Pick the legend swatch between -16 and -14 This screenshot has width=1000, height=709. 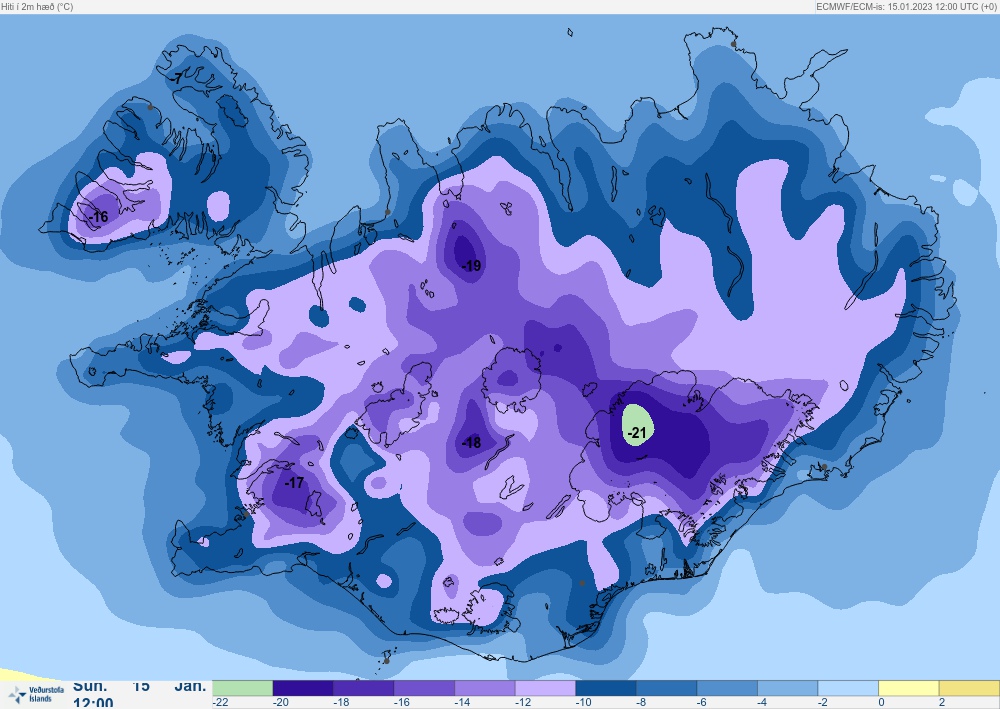(424, 688)
